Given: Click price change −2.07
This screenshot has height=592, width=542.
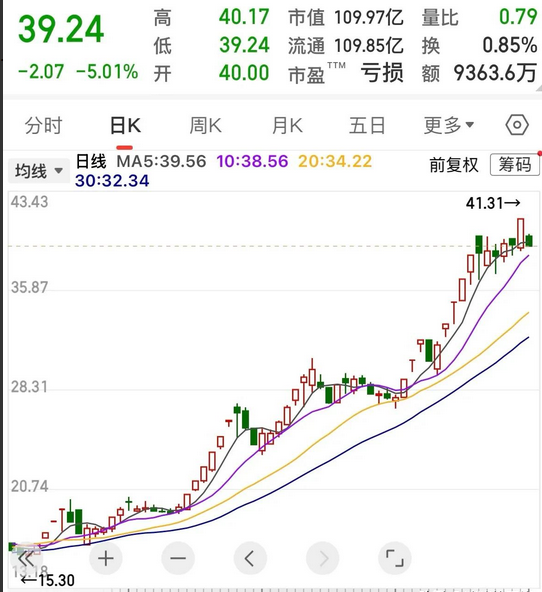Looking at the screenshot, I should (x=41, y=72).
